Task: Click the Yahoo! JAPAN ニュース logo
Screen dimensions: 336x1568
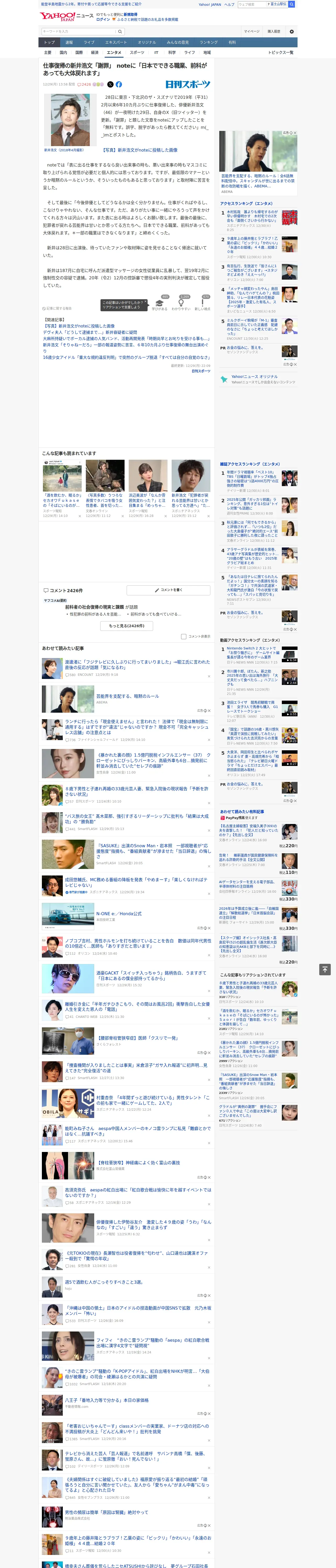Action: pyautogui.click(x=66, y=16)
